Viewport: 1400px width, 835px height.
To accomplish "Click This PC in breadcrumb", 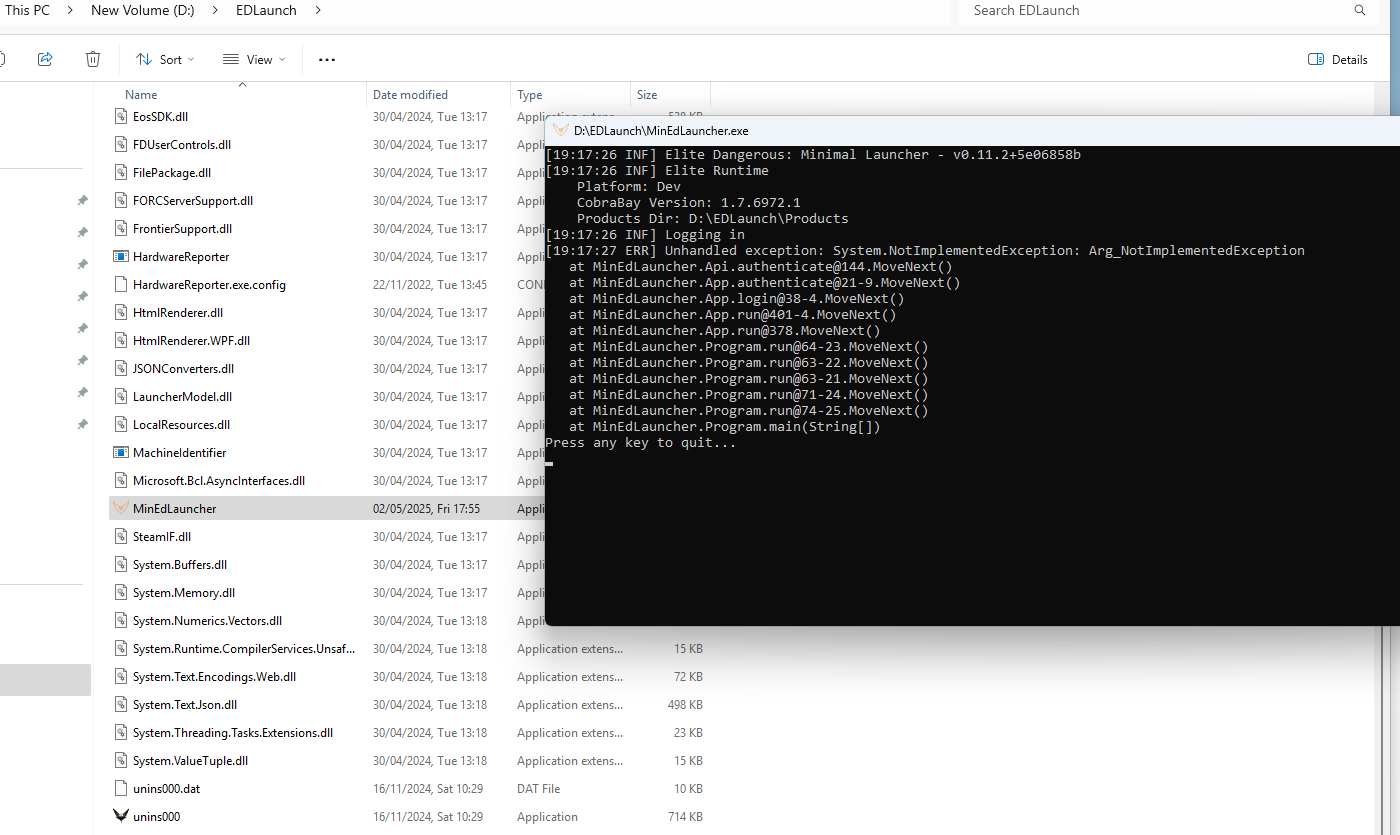I will click(x=27, y=10).
